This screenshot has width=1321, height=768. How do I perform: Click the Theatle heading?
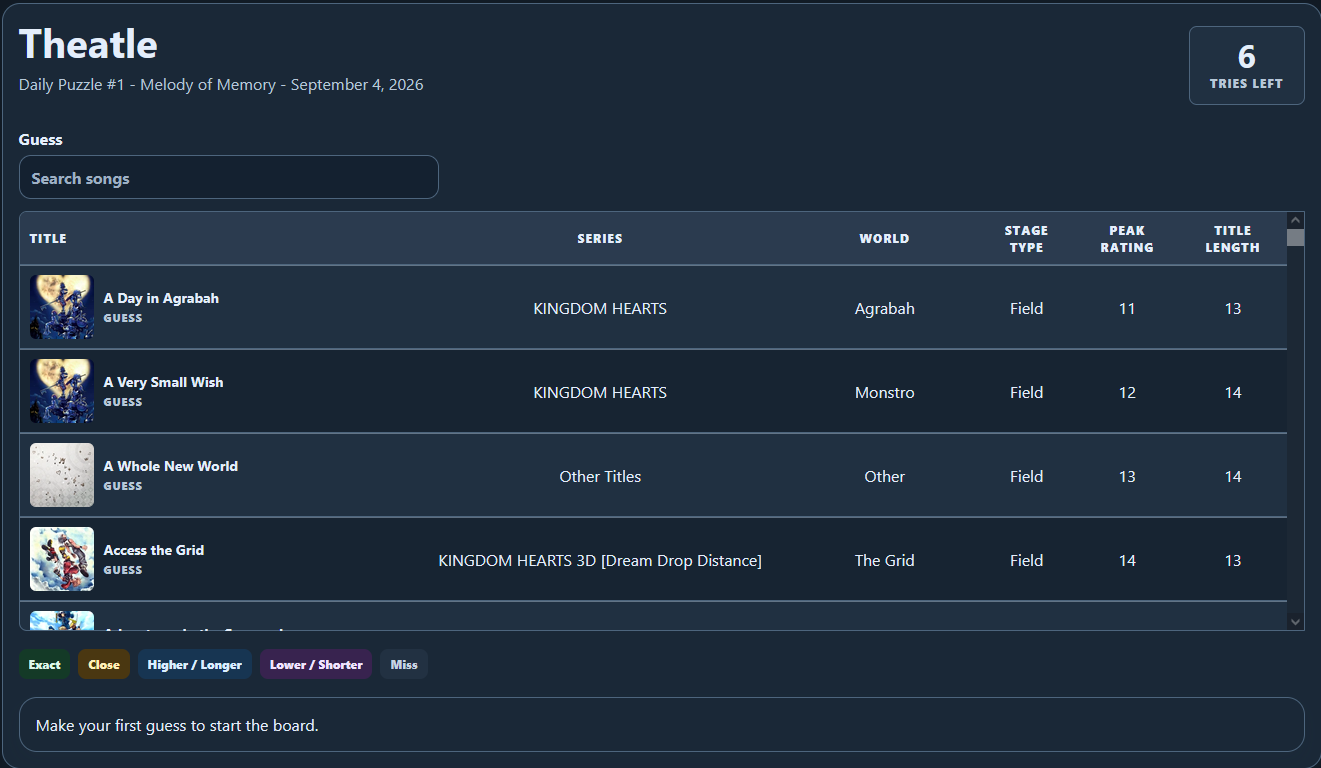(88, 44)
